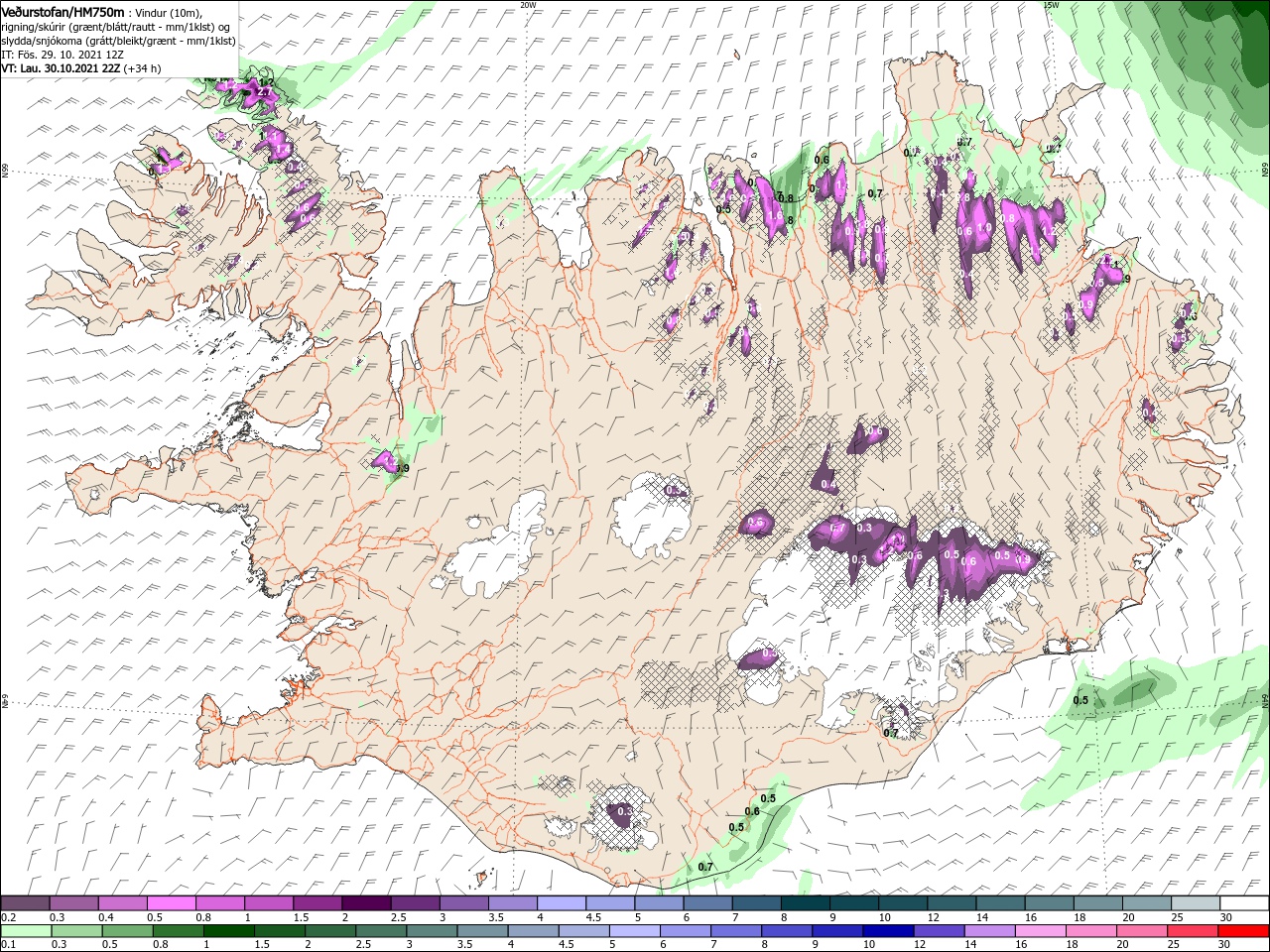This screenshot has width=1270, height=952.
Task: Pick the lavender 4–4.5 swatch in top legend row
Action: (x=561, y=903)
